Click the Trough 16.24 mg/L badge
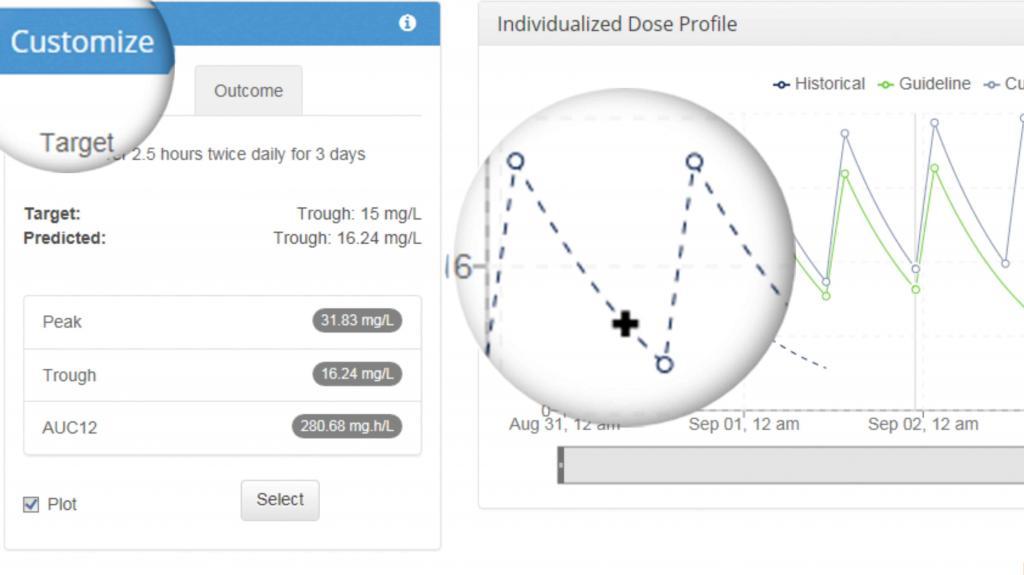1024x575 pixels. click(x=357, y=374)
